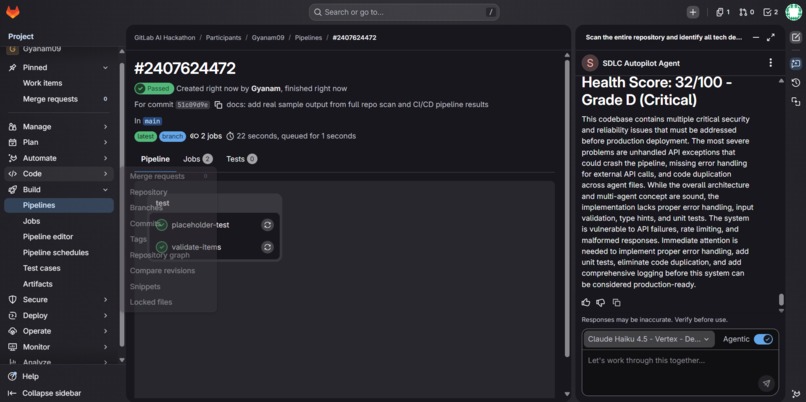Give thumbs down to the agent response
806x402 pixels.
(601, 303)
